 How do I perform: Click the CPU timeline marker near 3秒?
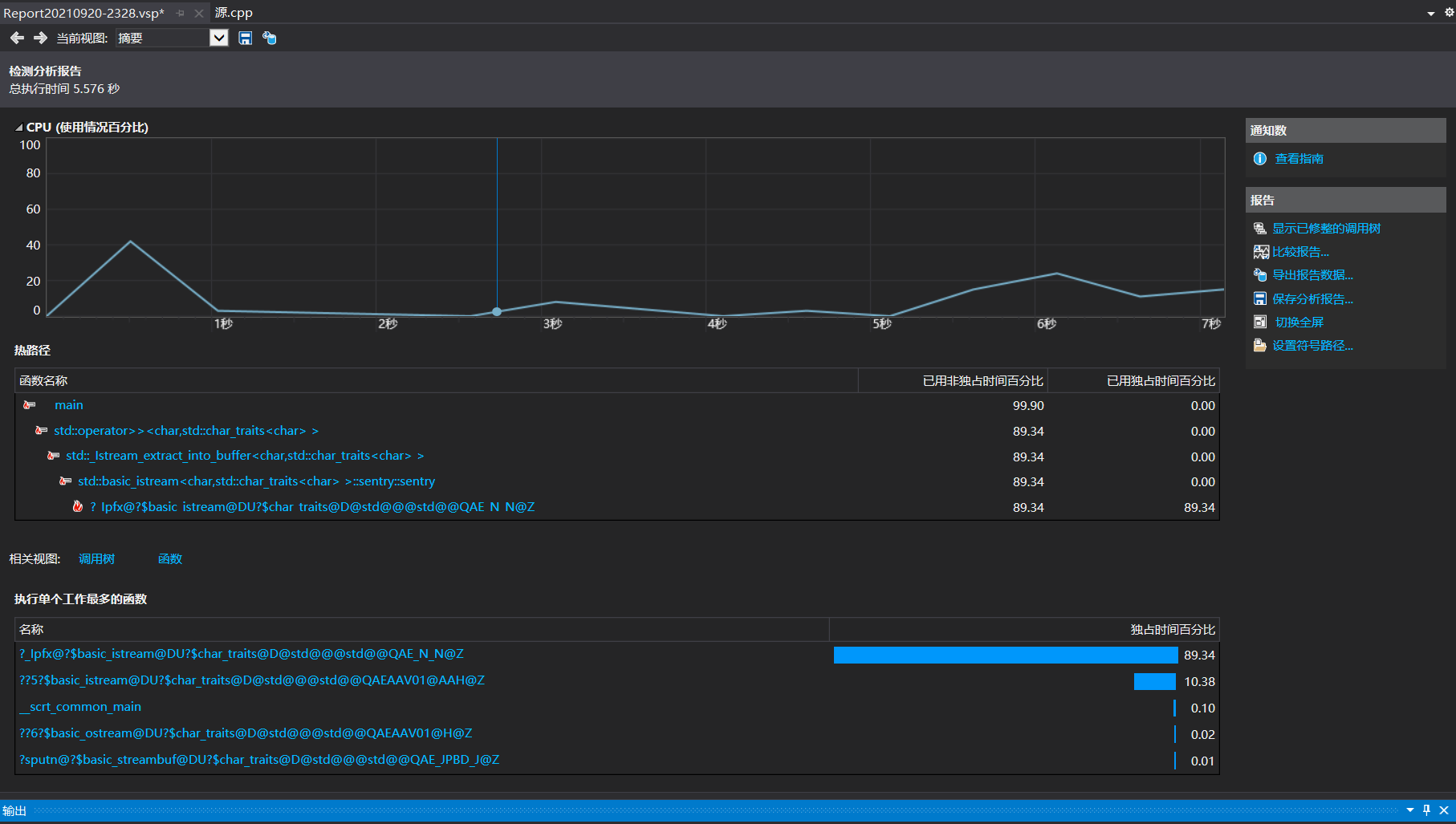[497, 311]
